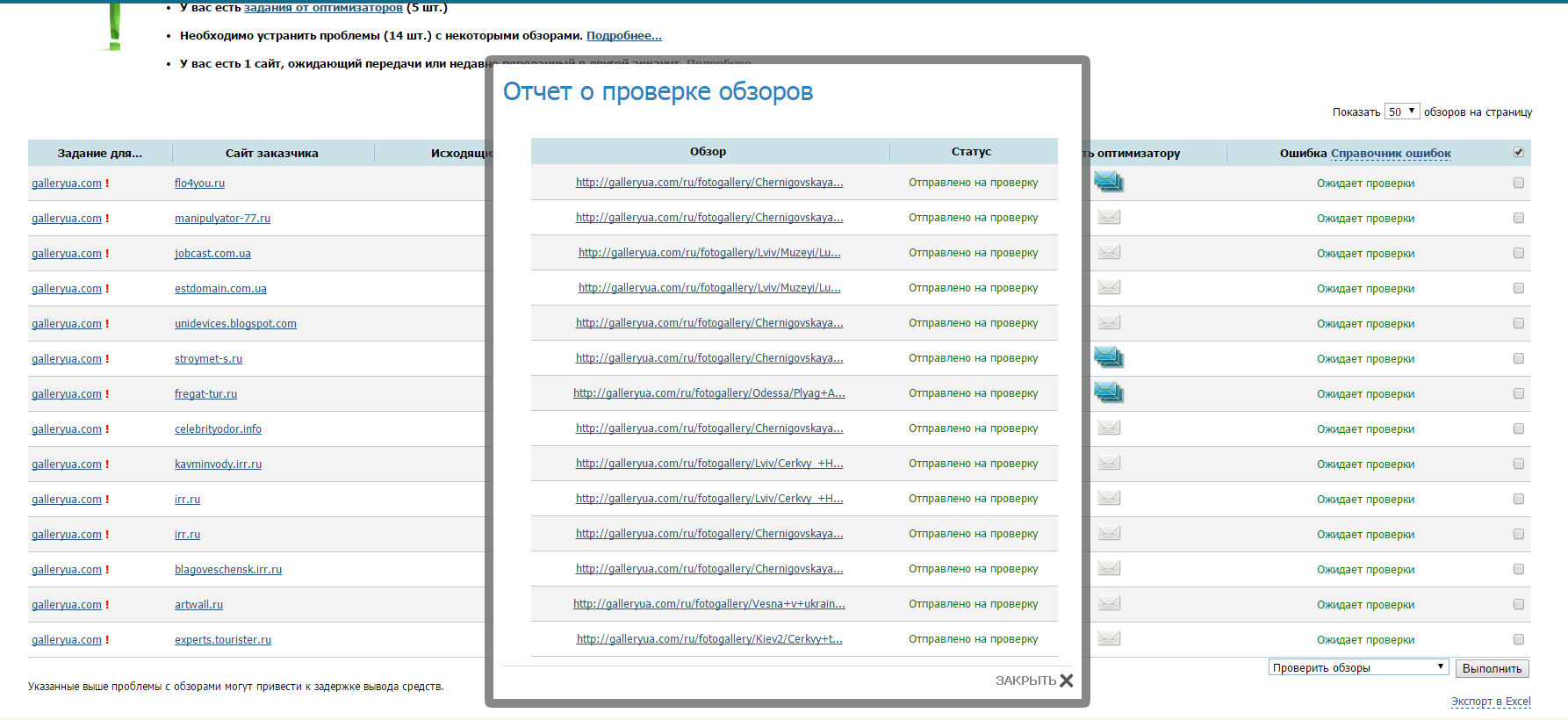This screenshot has width=1568, height=720.
Task: Open the estdomain.com.ua customer site link
Action: tap(220, 289)
